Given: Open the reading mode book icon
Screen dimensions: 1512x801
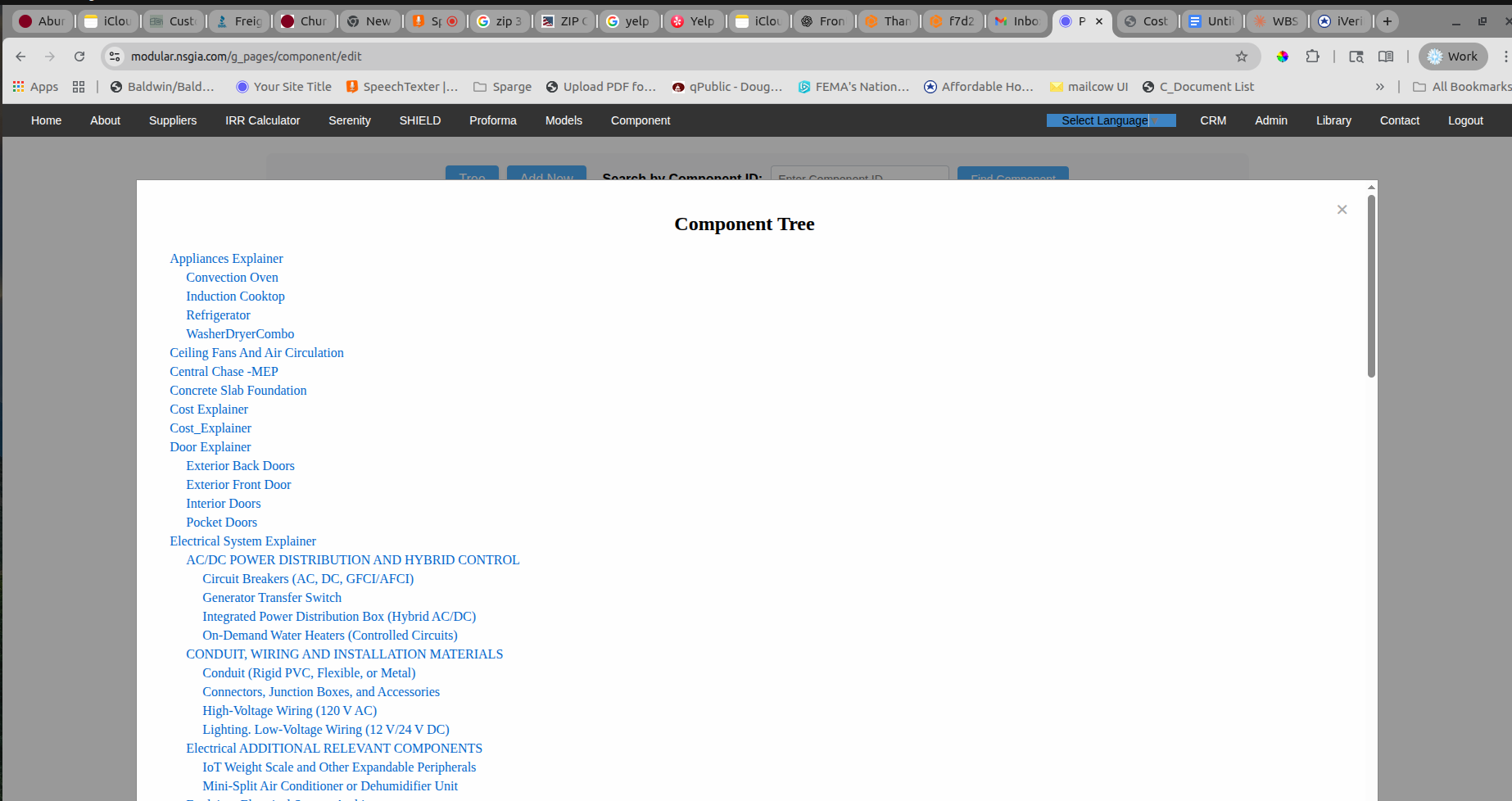Looking at the screenshot, I should pyautogui.click(x=1386, y=57).
